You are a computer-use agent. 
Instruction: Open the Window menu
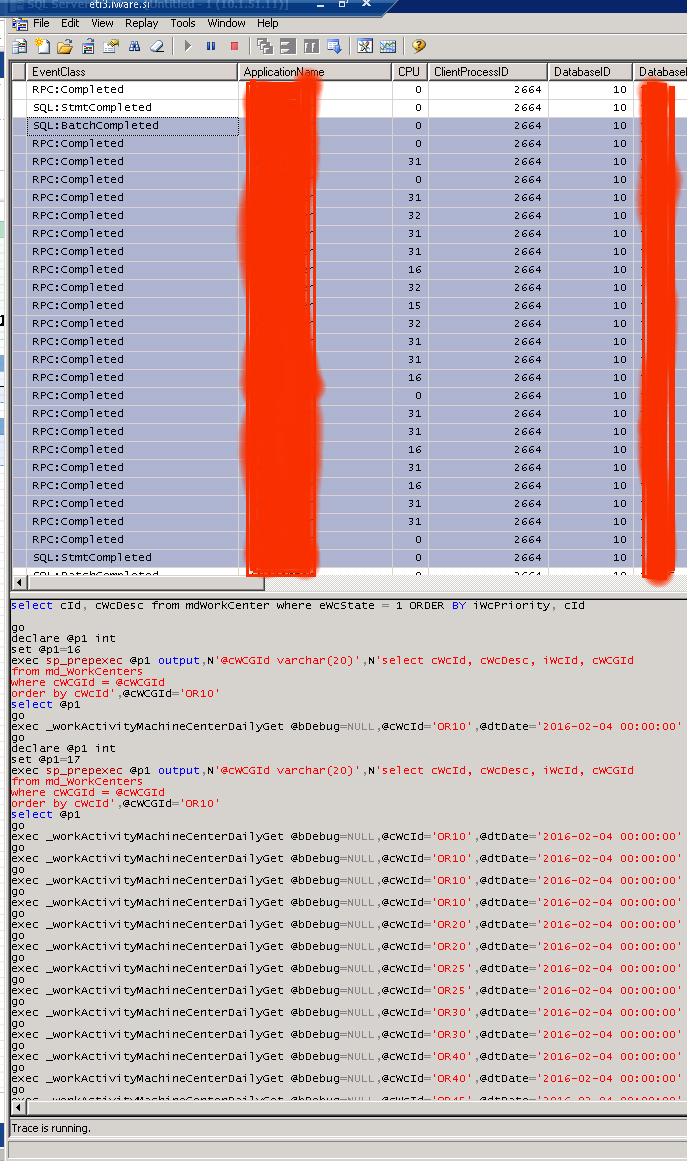tap(226, 24)
